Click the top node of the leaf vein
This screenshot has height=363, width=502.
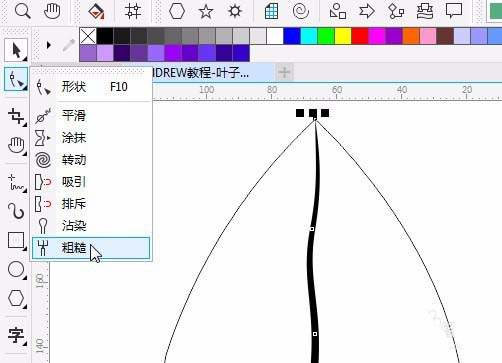pos(315,119)
